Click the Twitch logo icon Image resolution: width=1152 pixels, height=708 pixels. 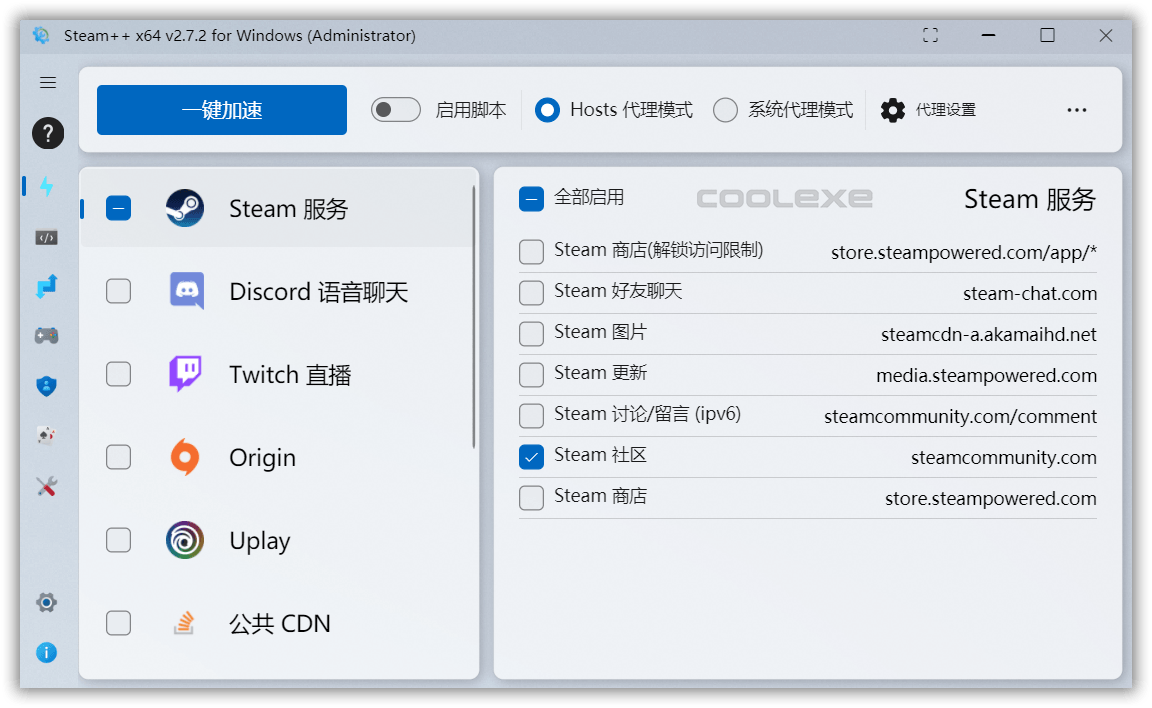pos(185,374)
